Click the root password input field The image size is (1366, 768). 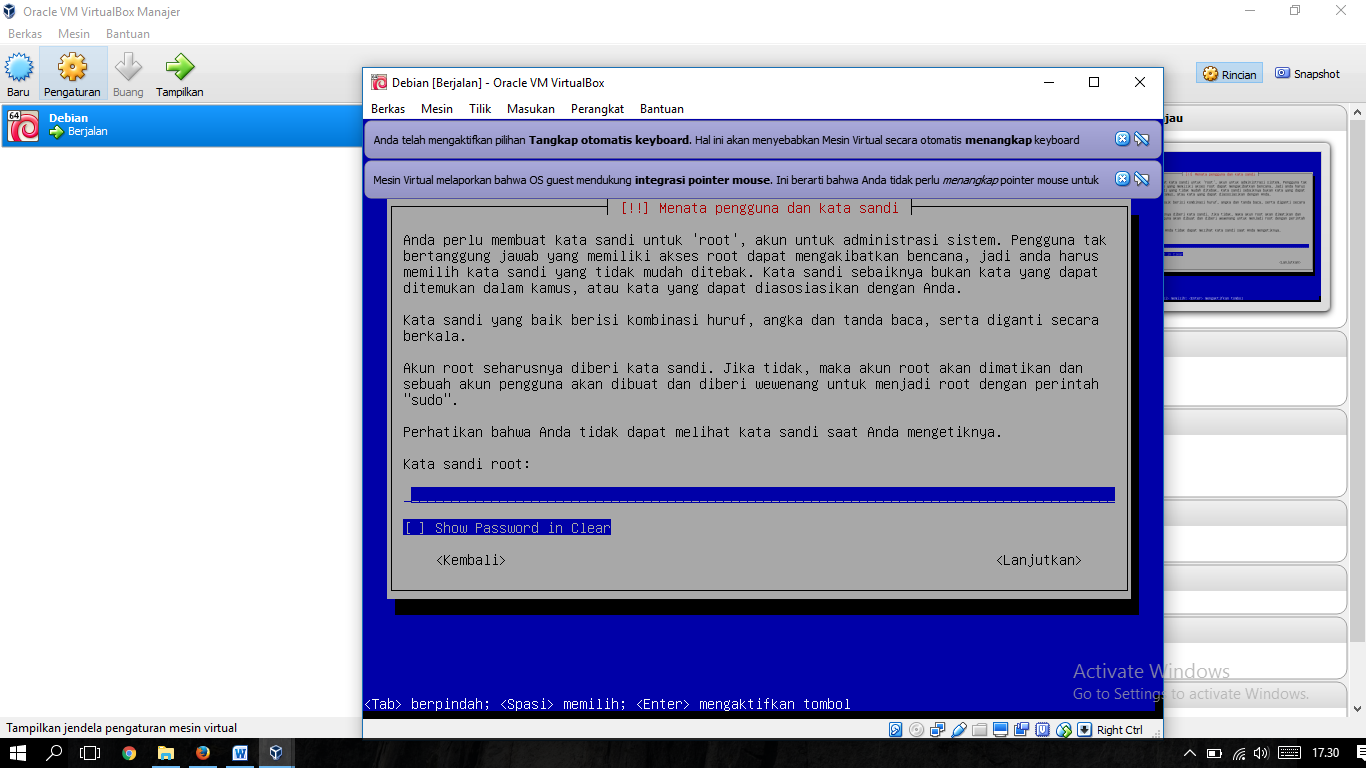click(x=760, y=494)
